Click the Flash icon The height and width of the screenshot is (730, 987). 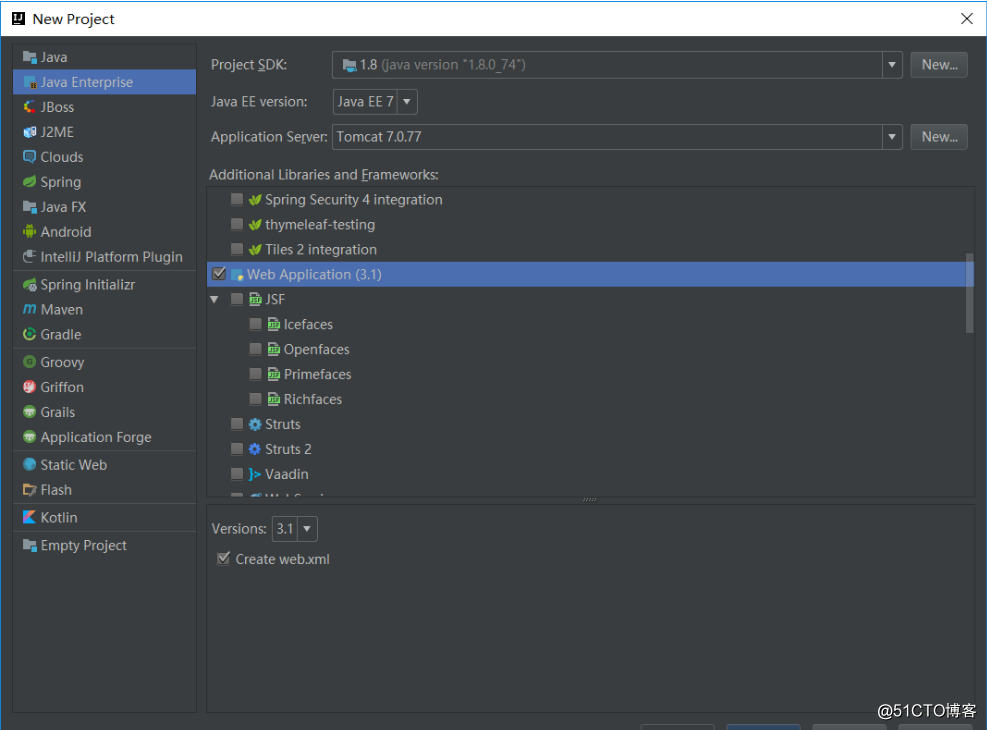(x=30, y=490)
